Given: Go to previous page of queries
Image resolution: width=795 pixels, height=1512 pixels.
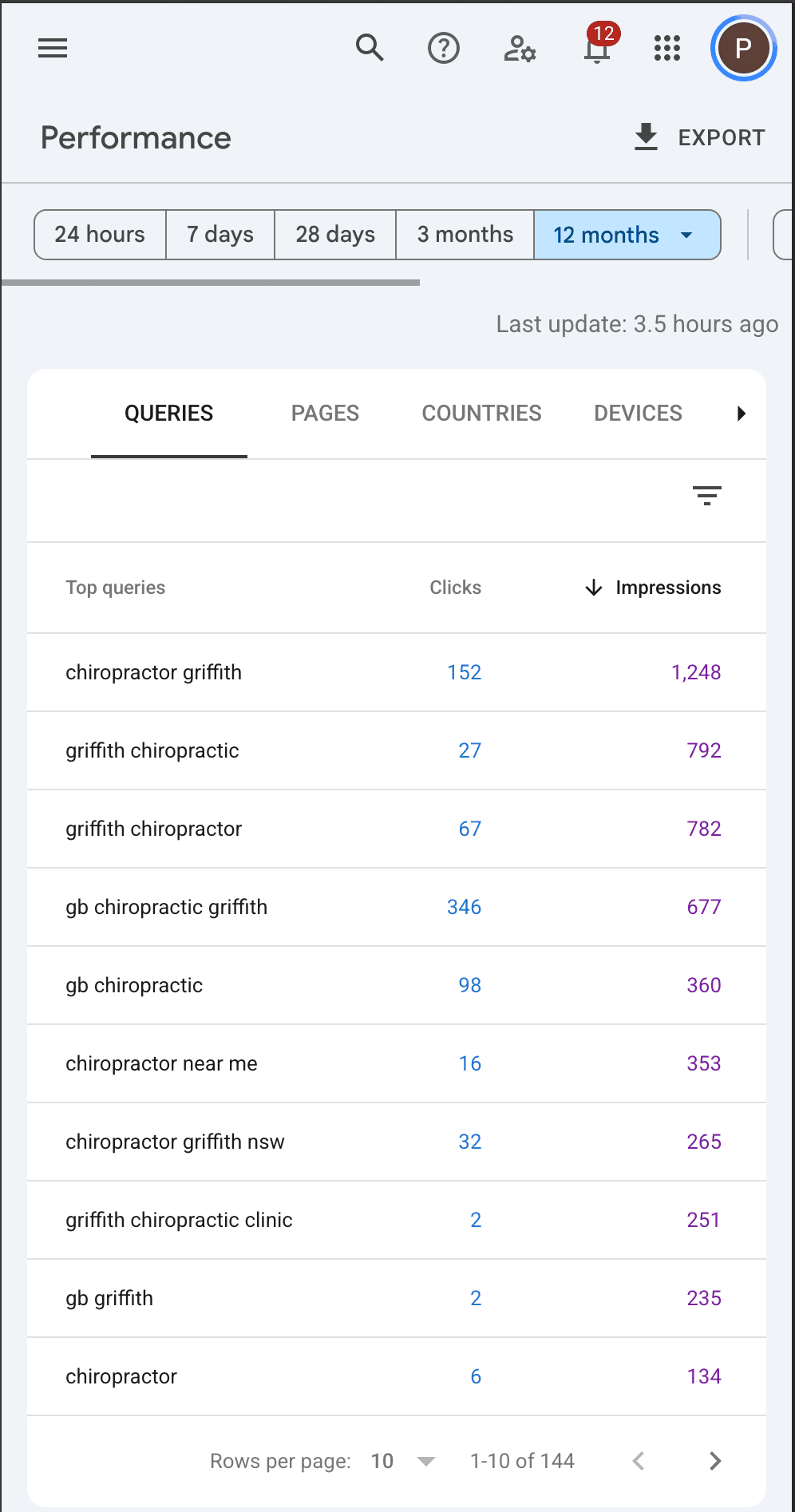Looking at the screenshot, I should click(639, 1461).
